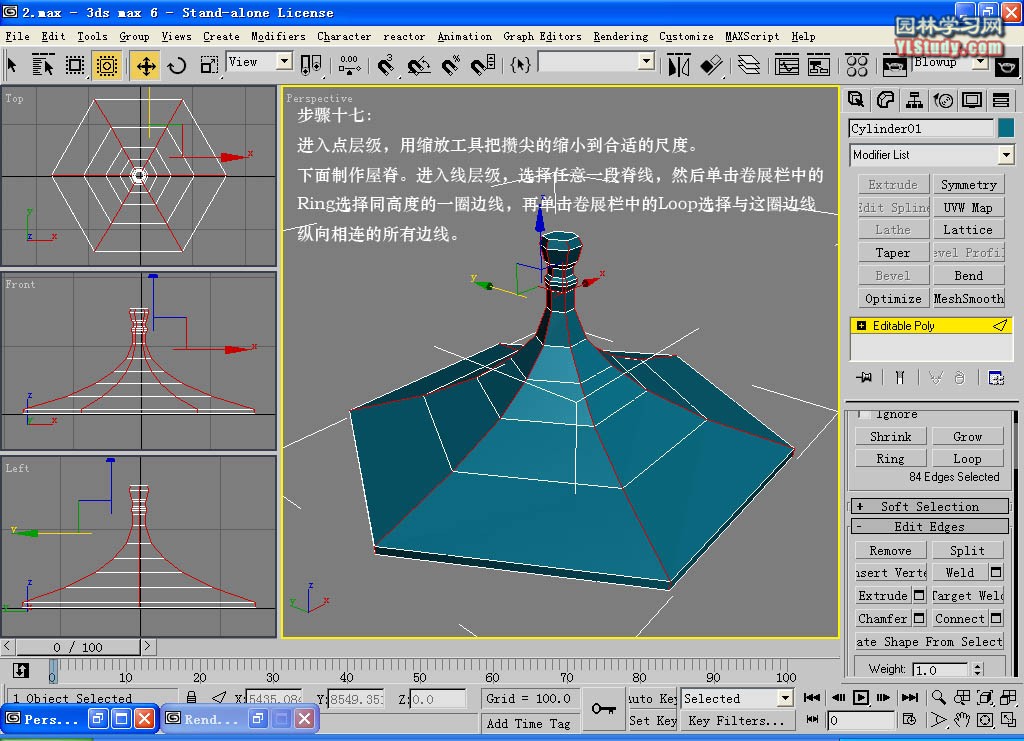The image size is (1024, 741).
Task: Click the Cylinder01 object color swatch
Action: tap(1005, 128)
